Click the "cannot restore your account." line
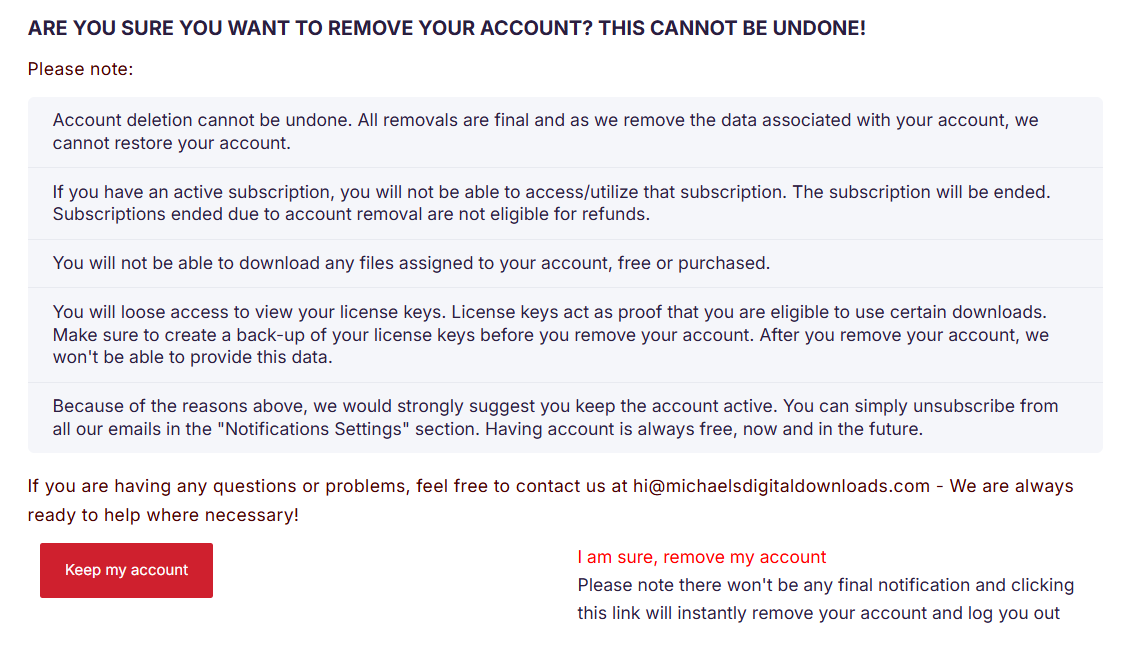This screenshot has height=668, width=1128. click(x=171, y=143)
